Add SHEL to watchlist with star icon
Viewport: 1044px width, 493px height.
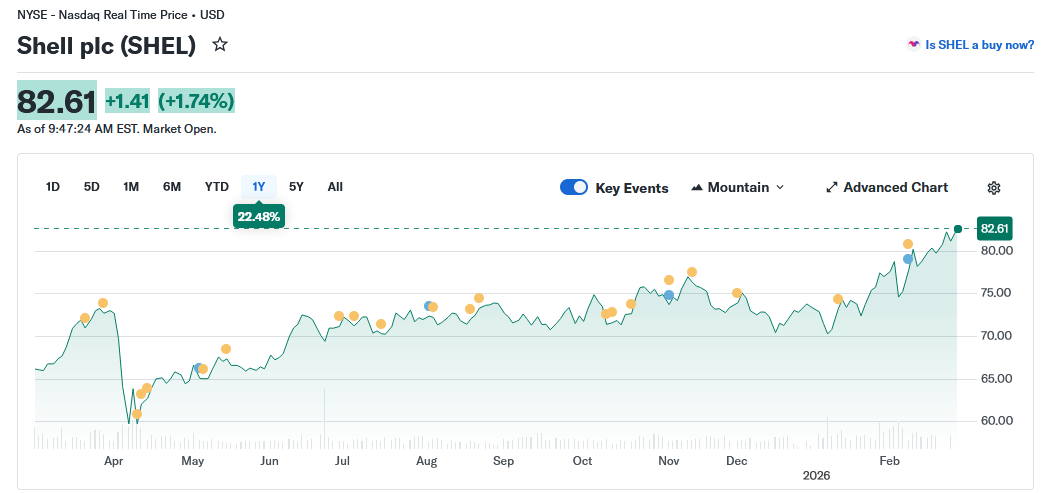[220, 45]
